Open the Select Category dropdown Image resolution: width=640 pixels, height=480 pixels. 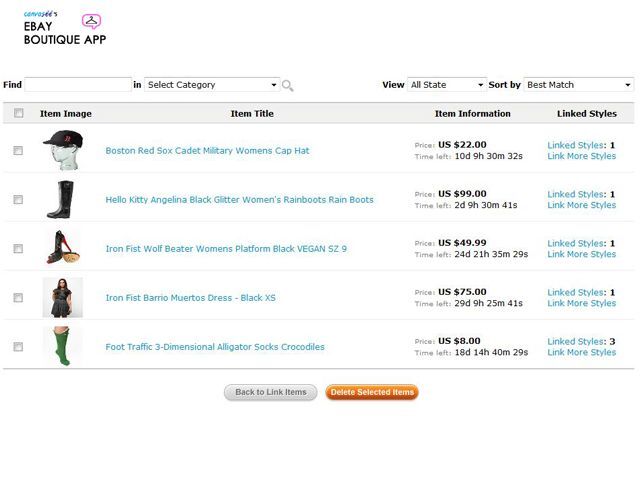212,85
